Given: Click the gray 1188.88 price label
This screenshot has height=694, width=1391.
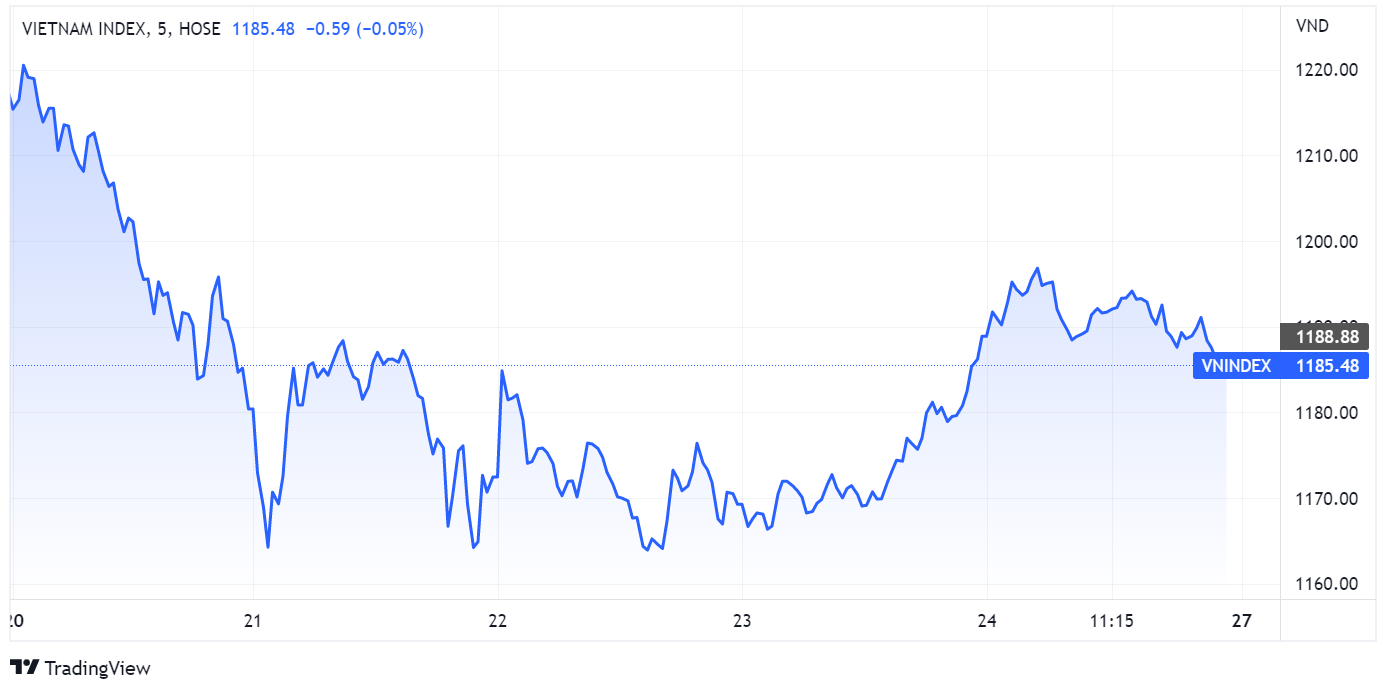Looking at the screenshot, I should (x=1322, y=338).
